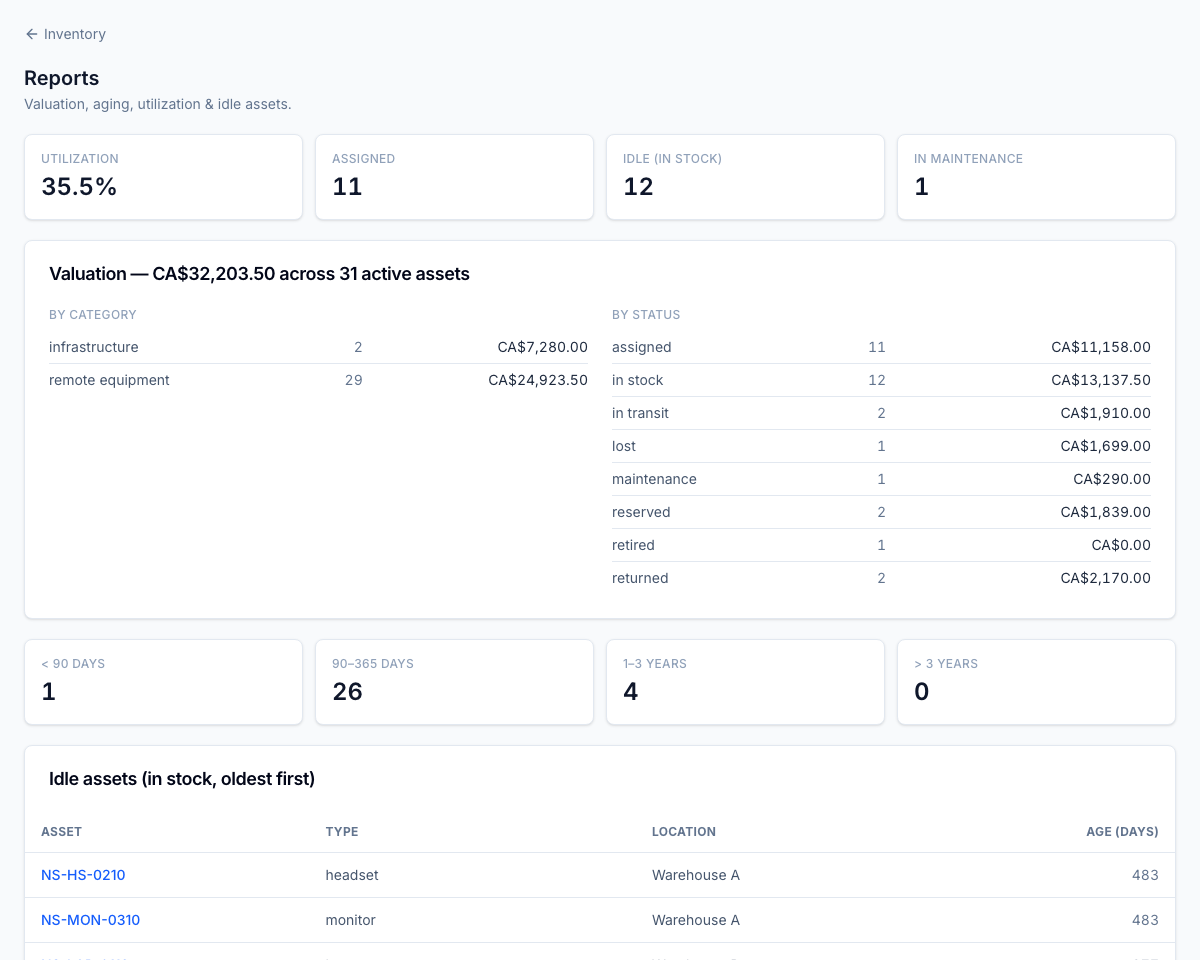This screenshot has height=960, width=1200.
Task: Click the '1–3 Years' aging card
Action: coord(745,682)
